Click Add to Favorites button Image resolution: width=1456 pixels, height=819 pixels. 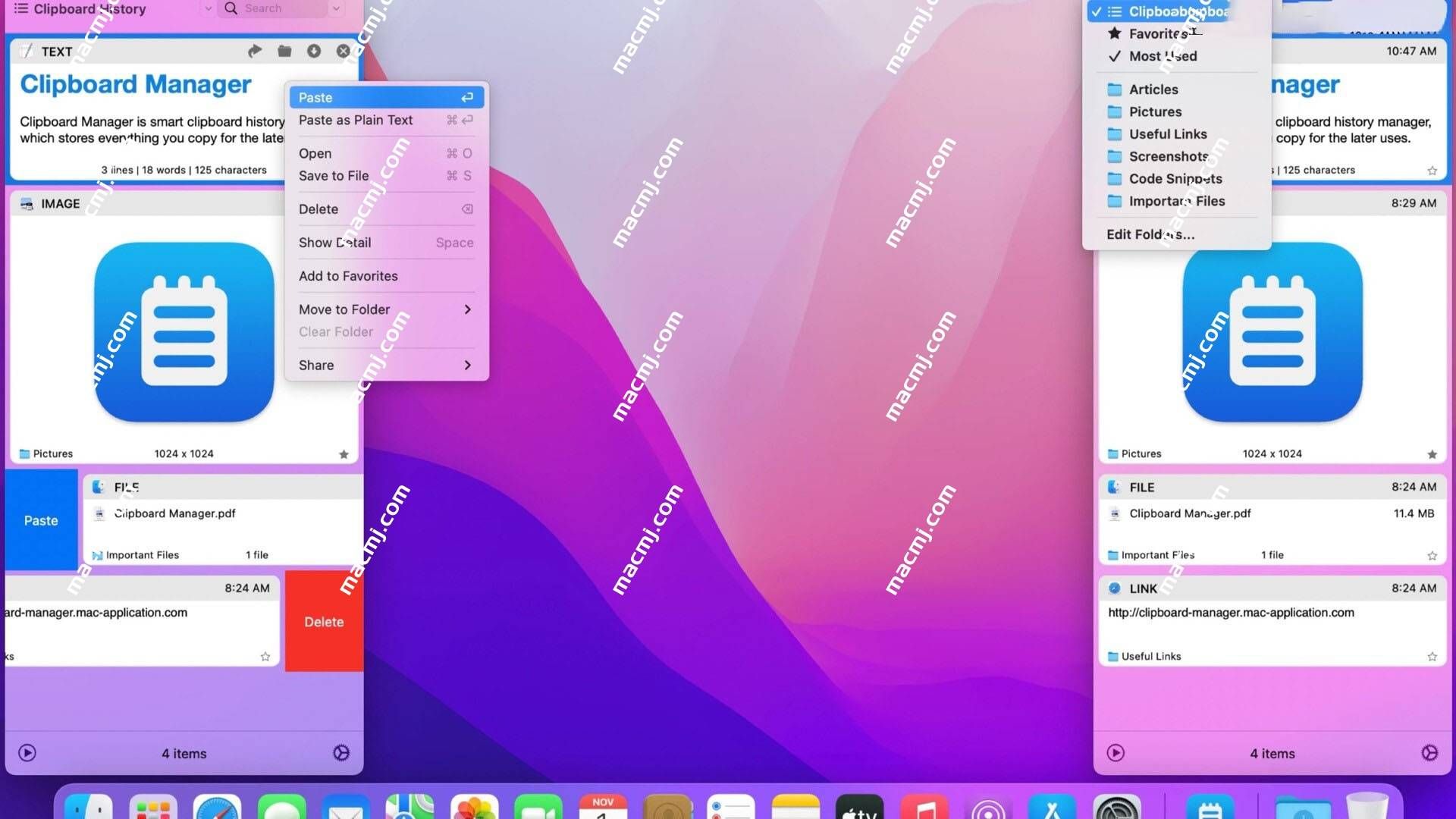347,275
